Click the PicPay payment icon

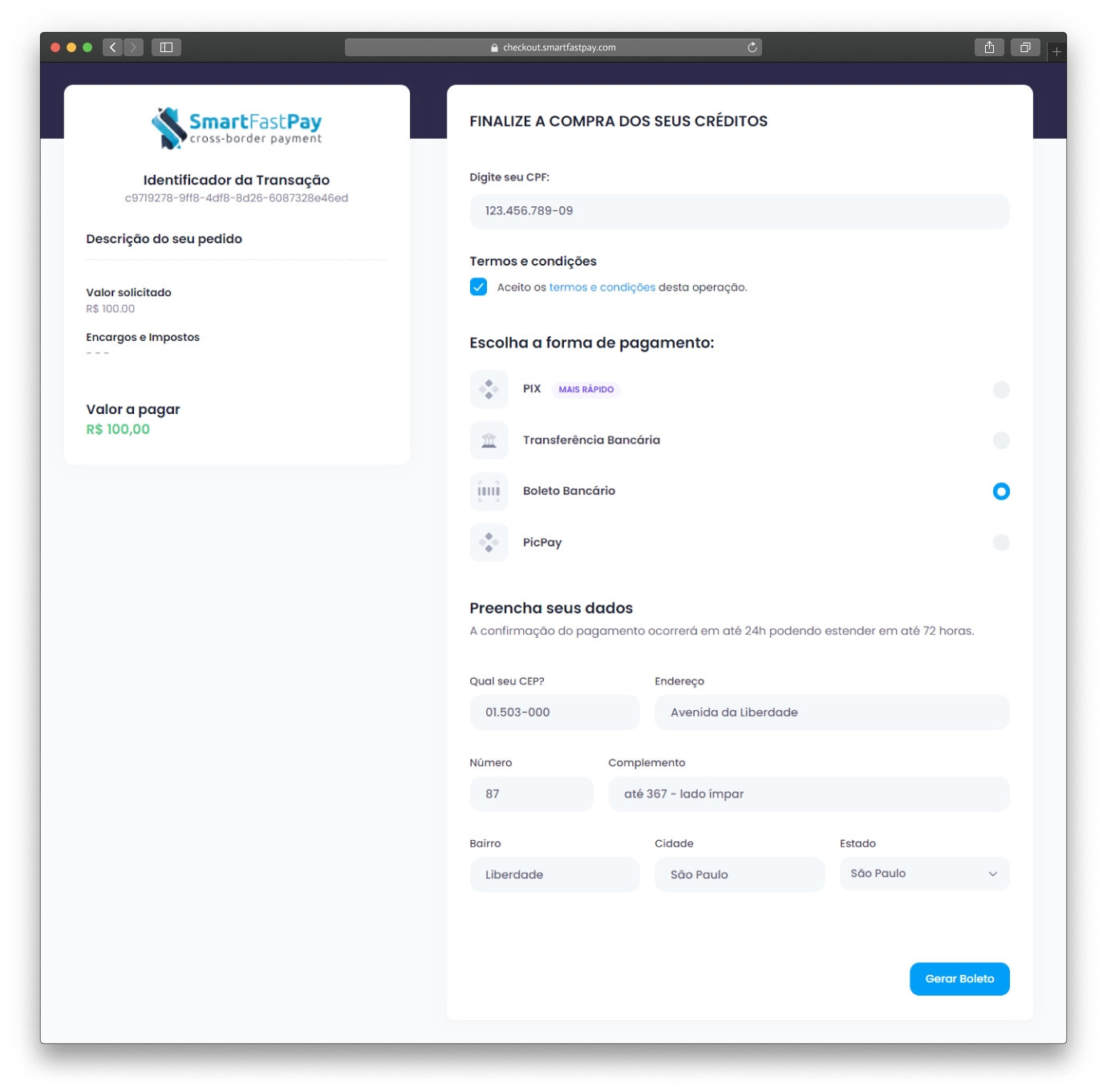pos(489,542)
